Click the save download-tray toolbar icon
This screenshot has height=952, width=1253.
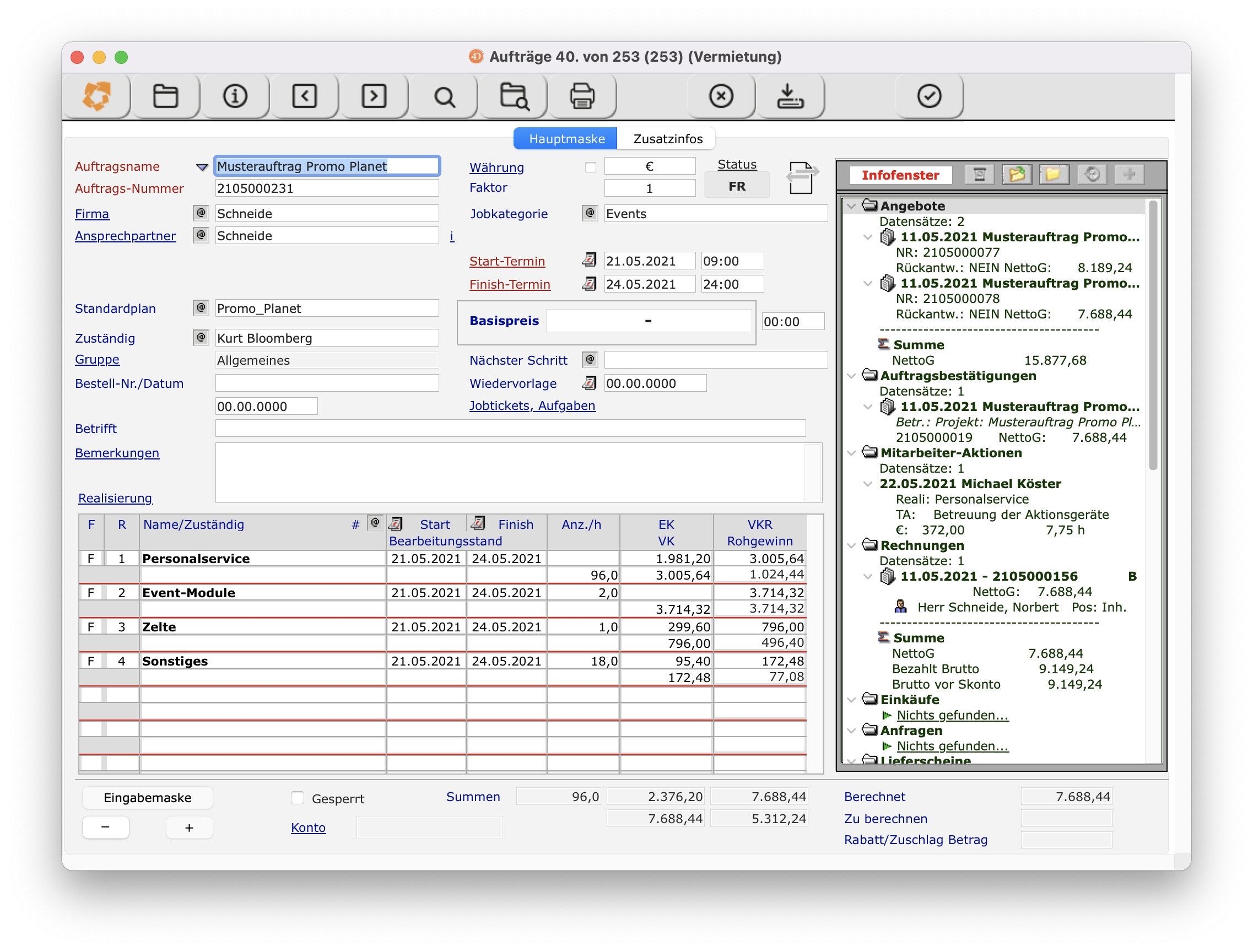coord(790,96)
